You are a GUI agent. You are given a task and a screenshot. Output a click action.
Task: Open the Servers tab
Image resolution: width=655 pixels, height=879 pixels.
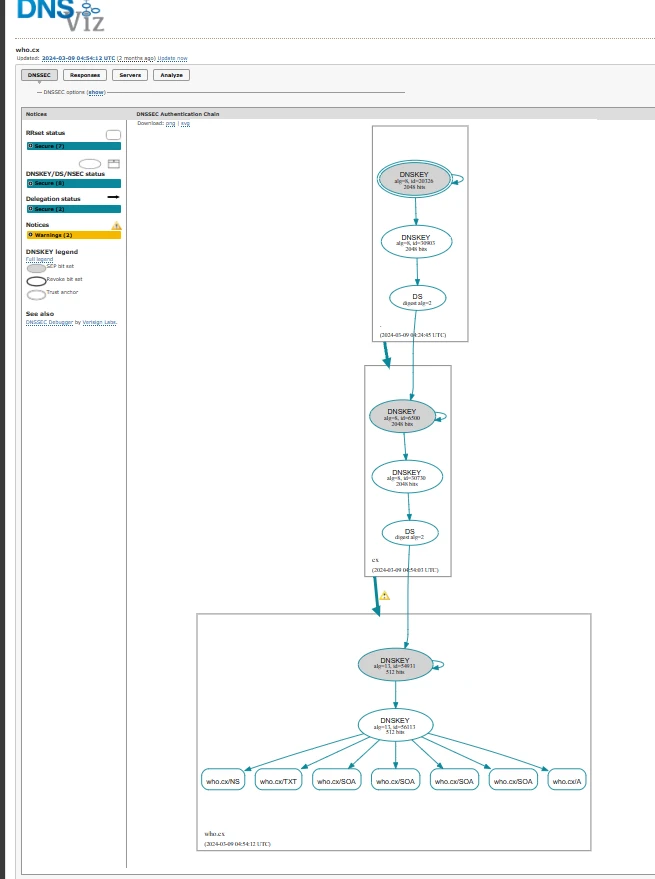point(129,75)
